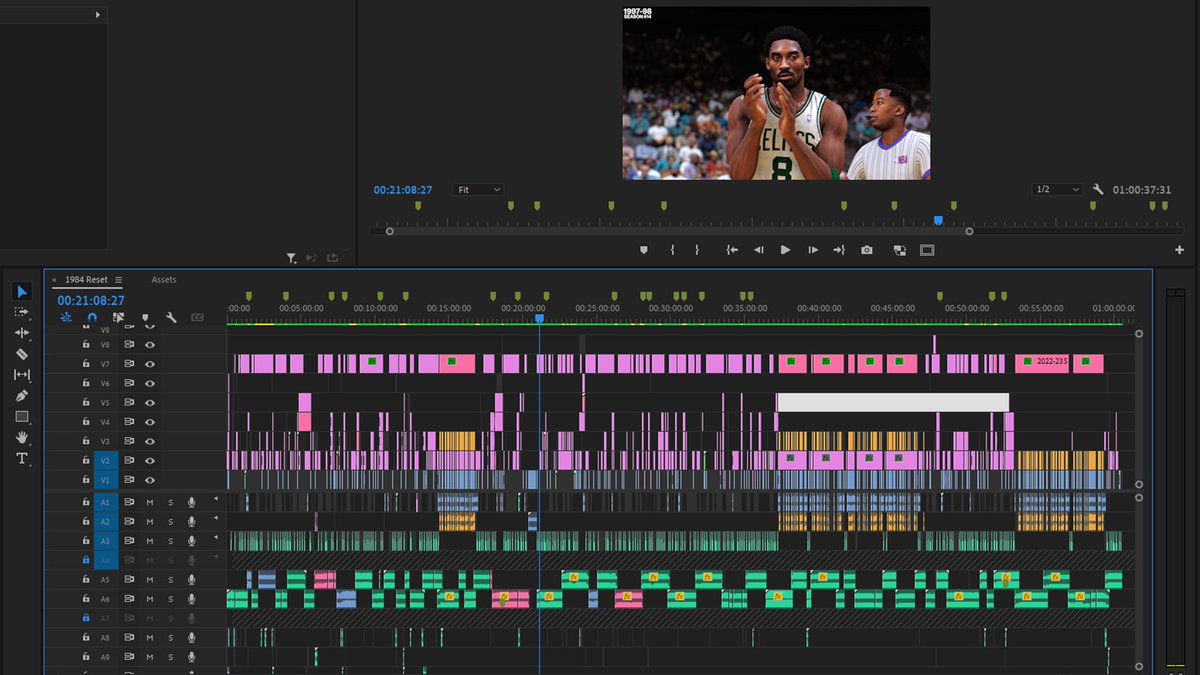Click the Program monitor timecode 00:21:08:27
Viewport: 1200px width, 675px height.
pos(403,190)
